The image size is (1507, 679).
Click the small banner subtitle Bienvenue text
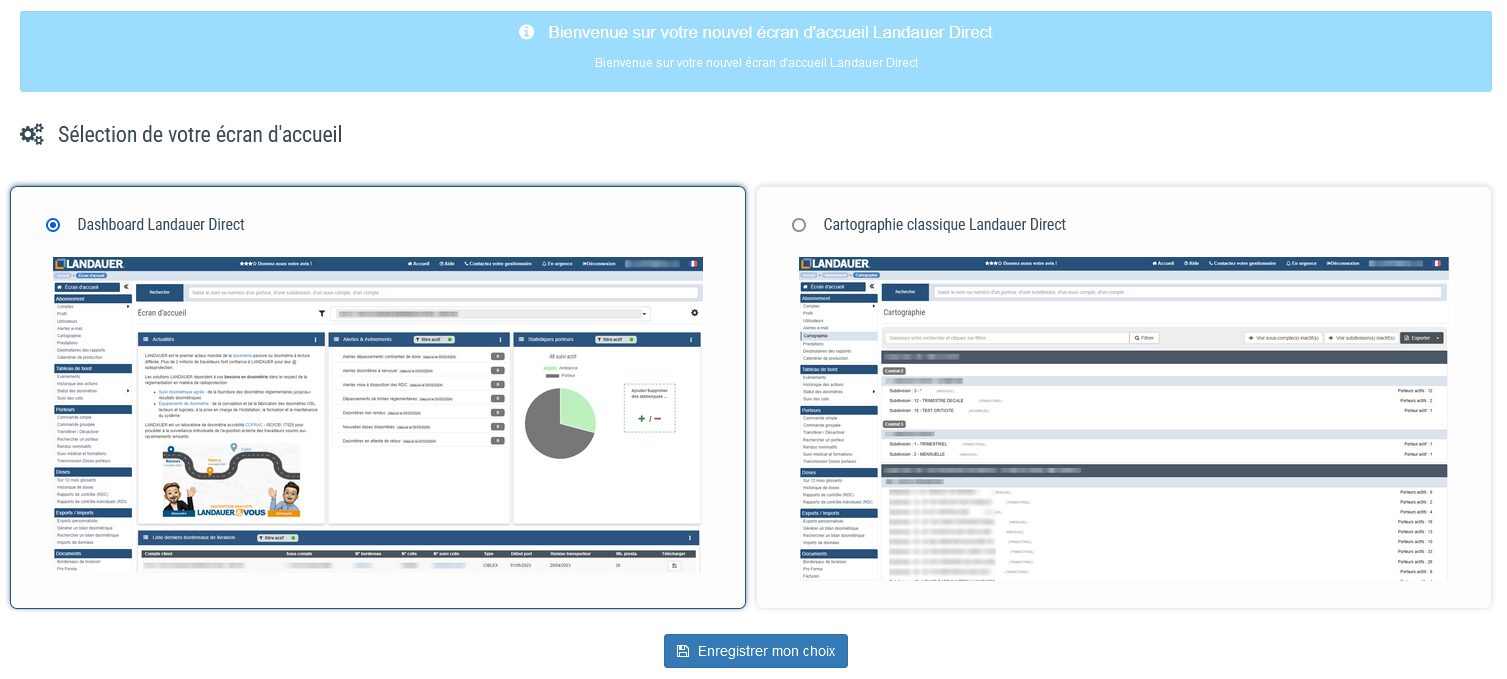pos(756,63)
